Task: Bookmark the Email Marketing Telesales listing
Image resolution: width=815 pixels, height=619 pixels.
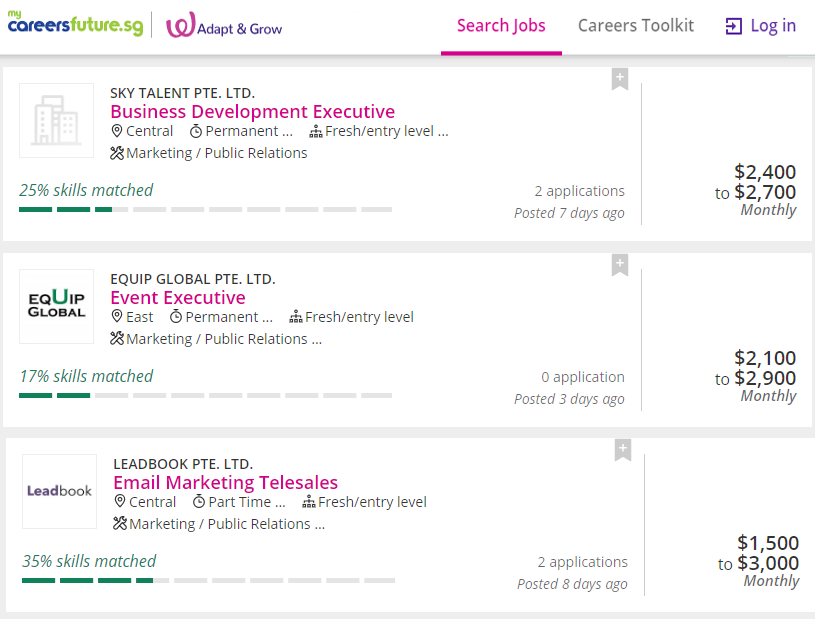Action: [x=622, y=450]
